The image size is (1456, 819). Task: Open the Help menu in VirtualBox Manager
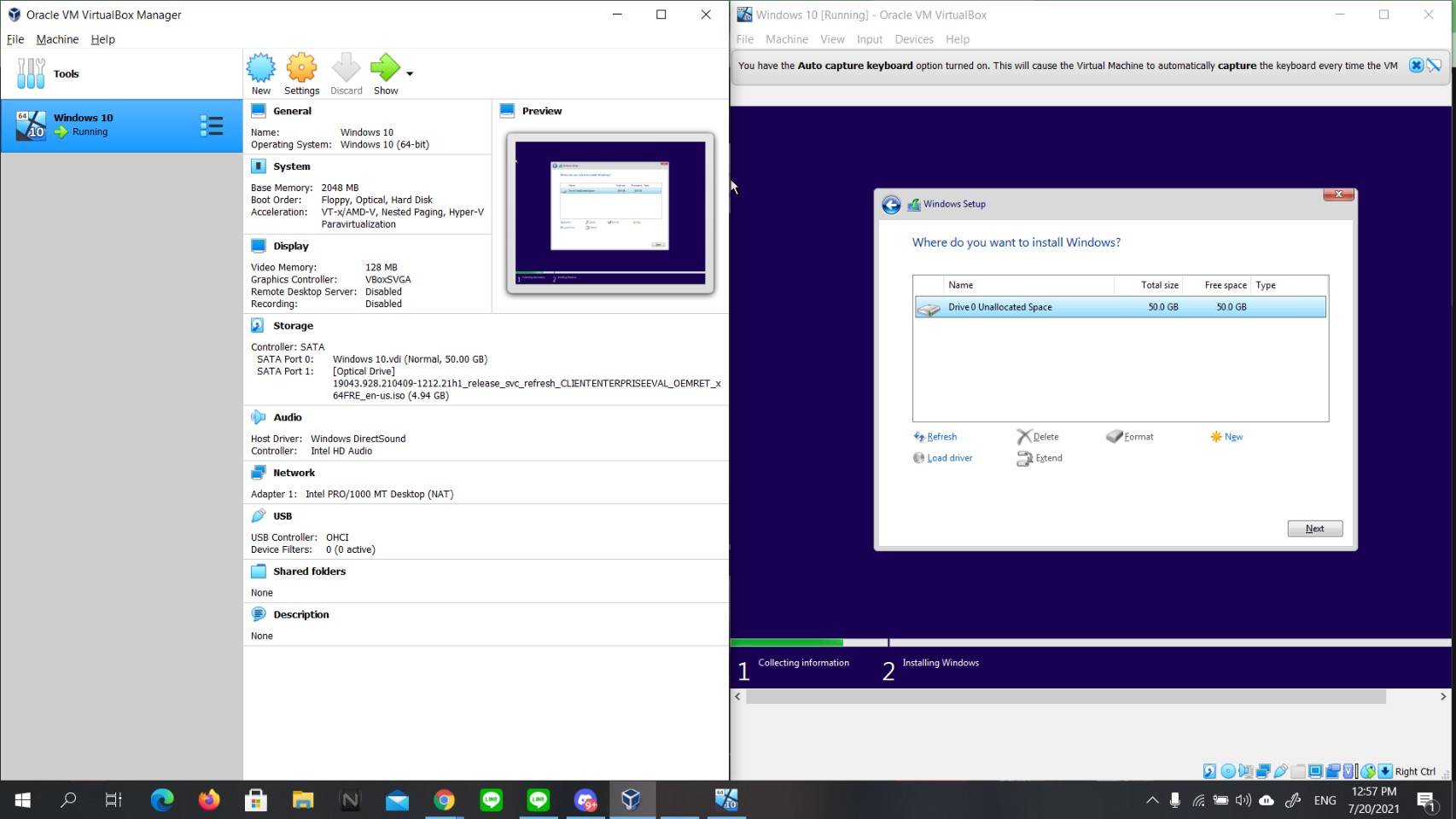[102, 39]
